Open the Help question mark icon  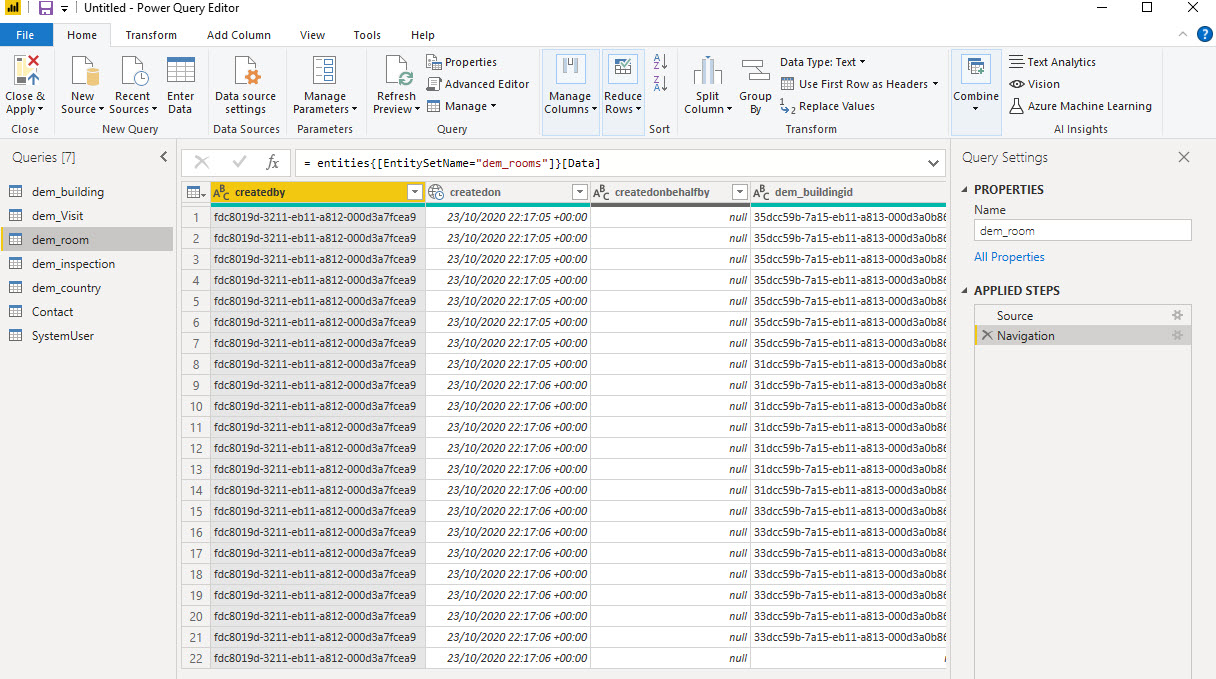coord(1205,34)
